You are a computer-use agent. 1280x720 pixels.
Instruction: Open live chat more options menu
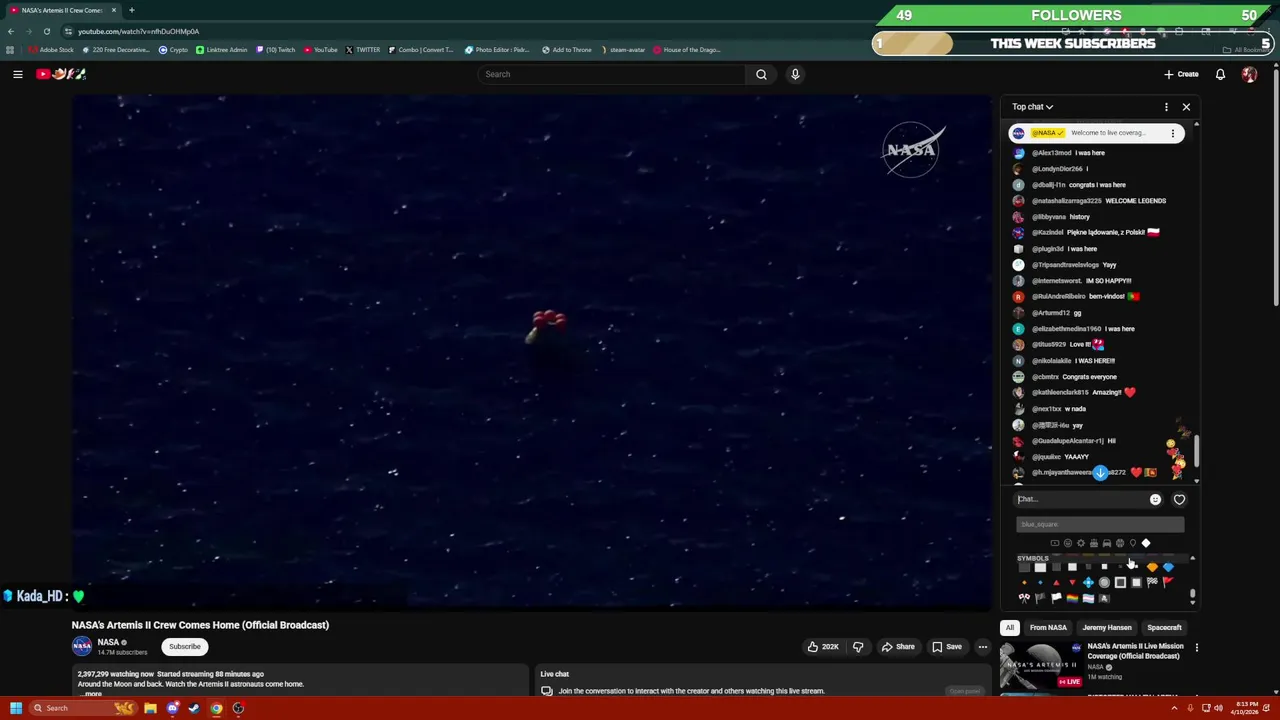(x=1166, y=107)
